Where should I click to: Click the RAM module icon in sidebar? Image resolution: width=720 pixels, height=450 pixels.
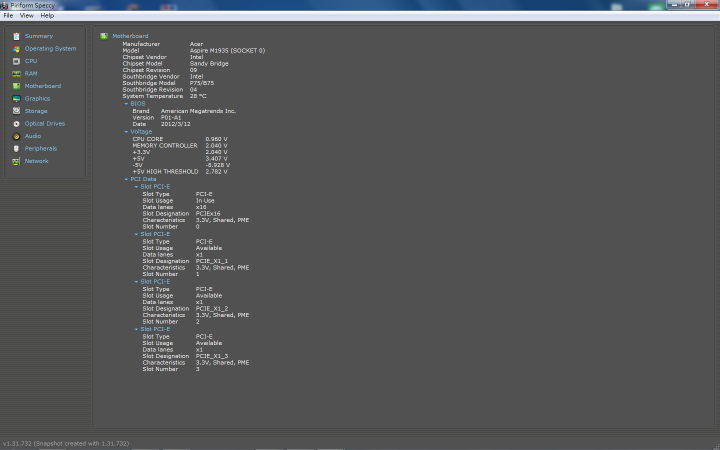17,73
